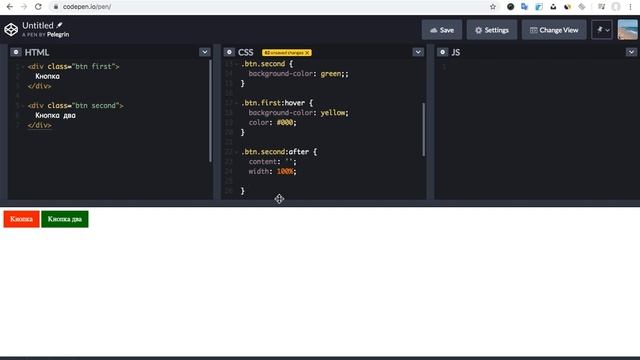Click the Change View button
This screenshot has width=640, height=360.
tap(554, 30)
